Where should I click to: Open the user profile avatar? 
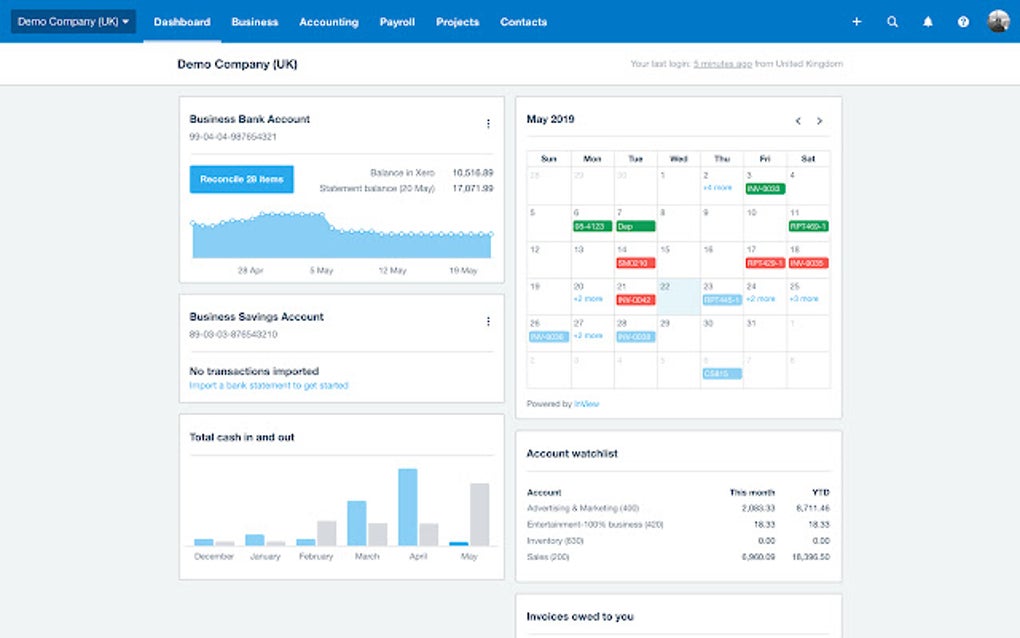pyautogui.click(x=998, y=21)
